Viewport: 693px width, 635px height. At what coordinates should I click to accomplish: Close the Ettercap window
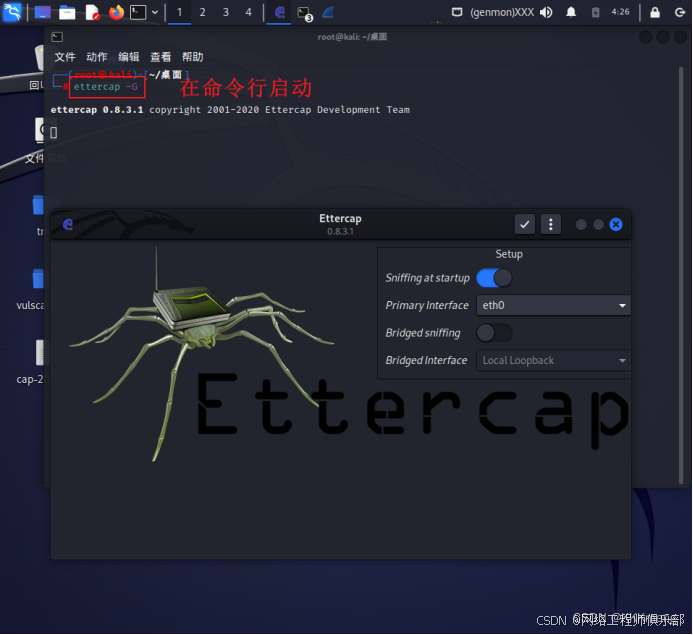[x=616, y=224]
